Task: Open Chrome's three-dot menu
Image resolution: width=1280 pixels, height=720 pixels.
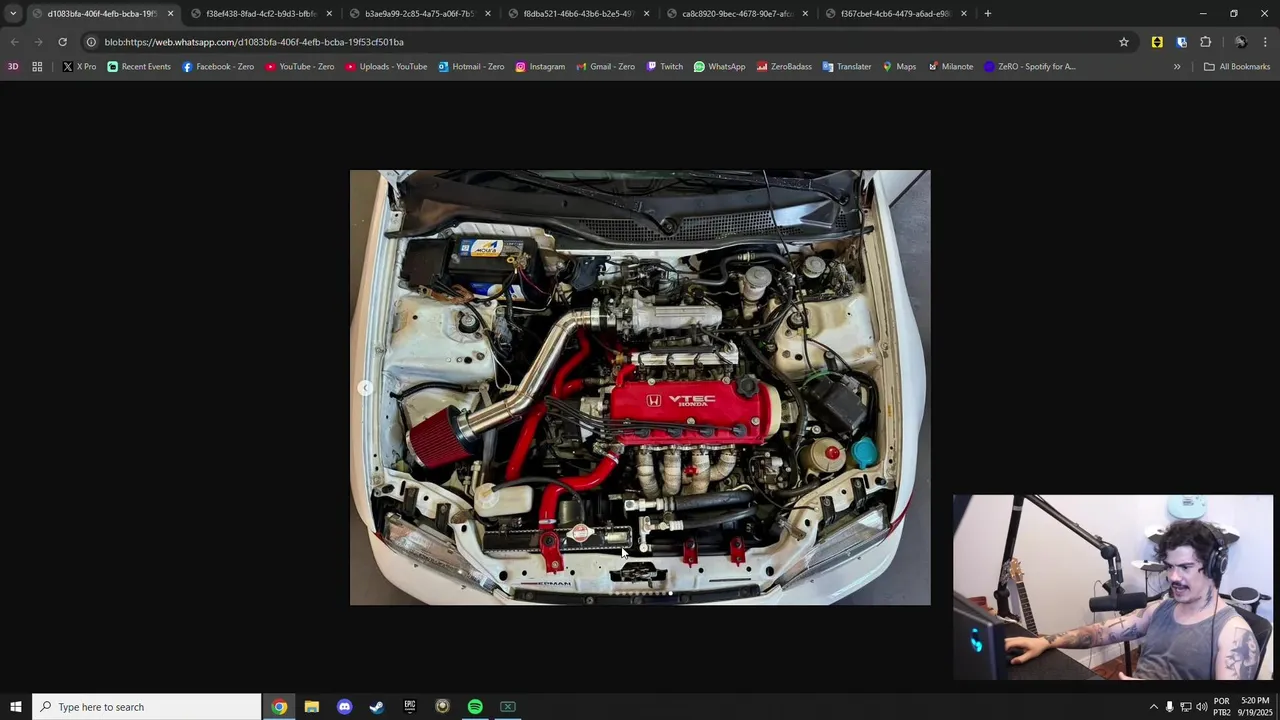Action: 1265,42
